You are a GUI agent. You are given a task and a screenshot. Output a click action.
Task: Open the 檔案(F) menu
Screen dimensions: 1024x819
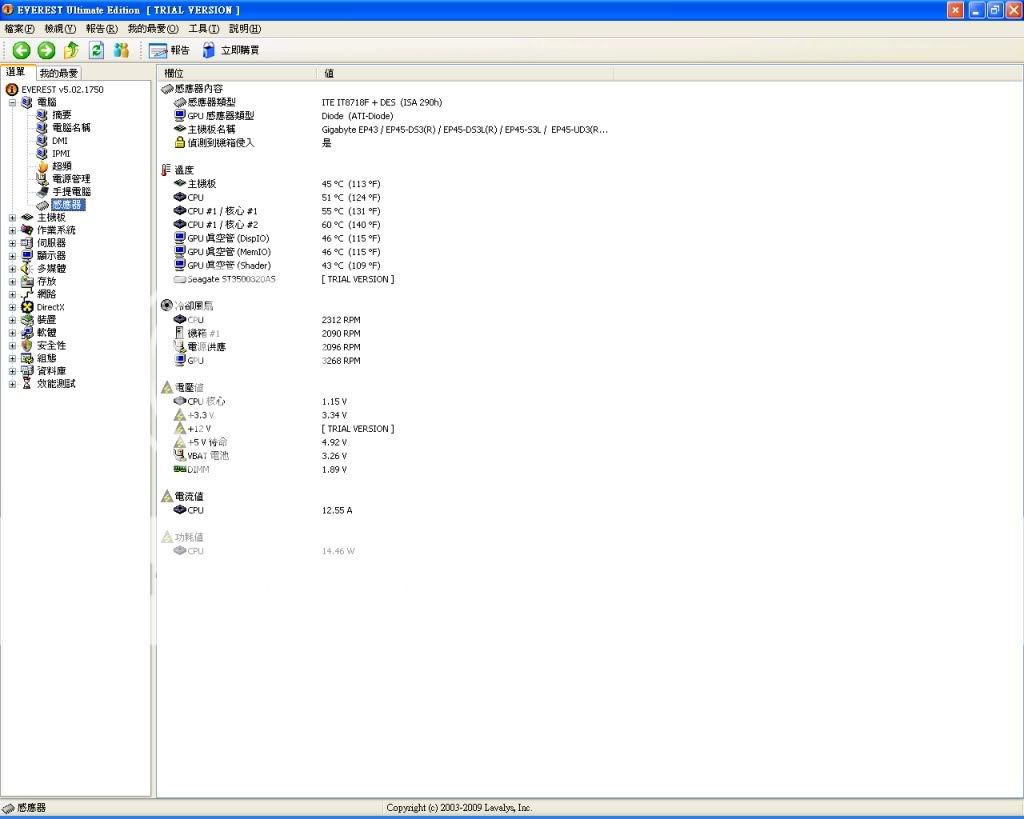click(20, 29)
